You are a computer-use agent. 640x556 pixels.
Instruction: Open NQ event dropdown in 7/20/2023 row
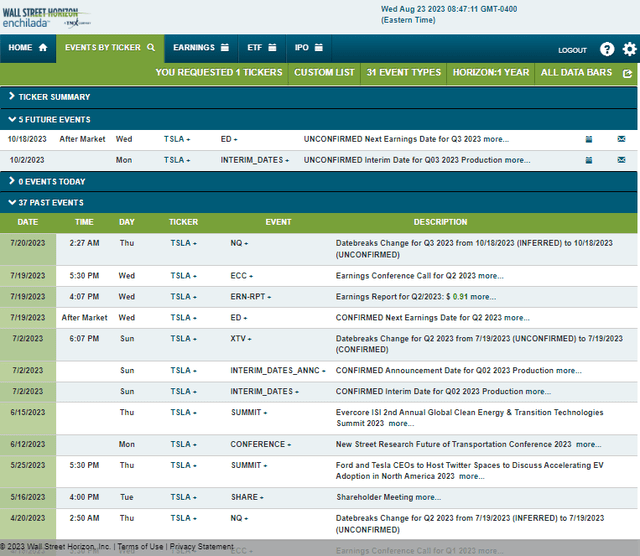[239, 243]
